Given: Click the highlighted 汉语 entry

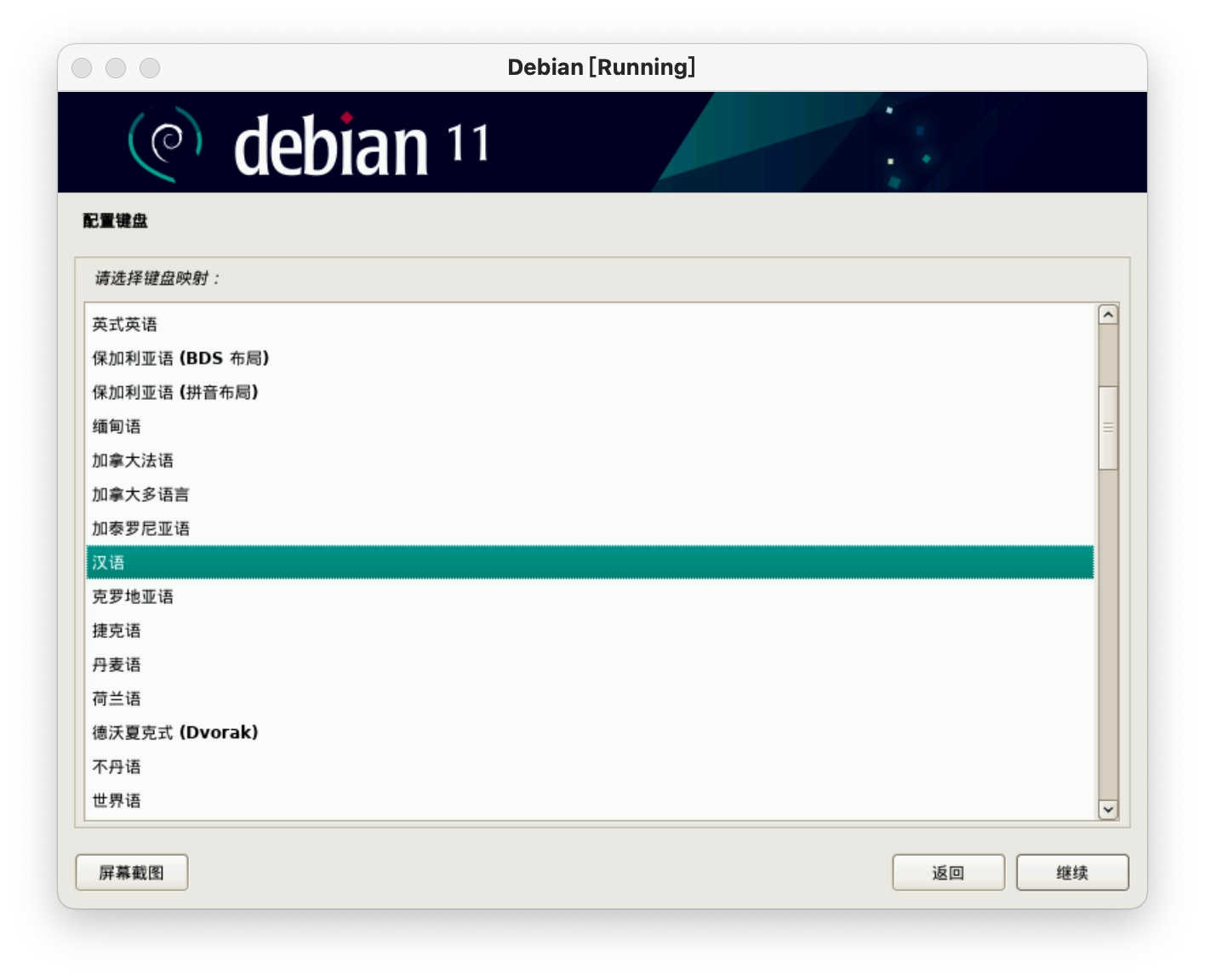Looking at the screenshot, I should pyautogui.click(x=590, y=562).
